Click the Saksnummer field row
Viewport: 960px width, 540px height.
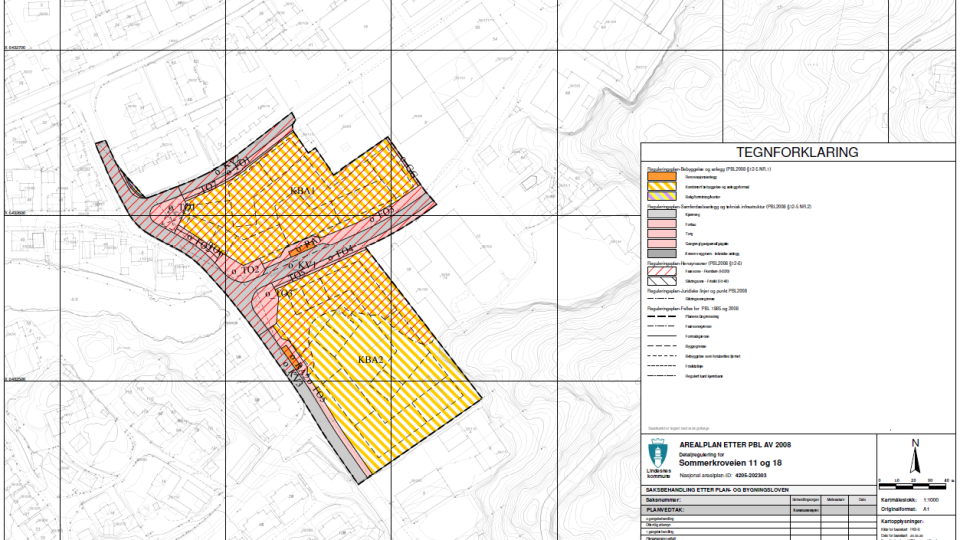pyautogui.click(x=665, y=498)
